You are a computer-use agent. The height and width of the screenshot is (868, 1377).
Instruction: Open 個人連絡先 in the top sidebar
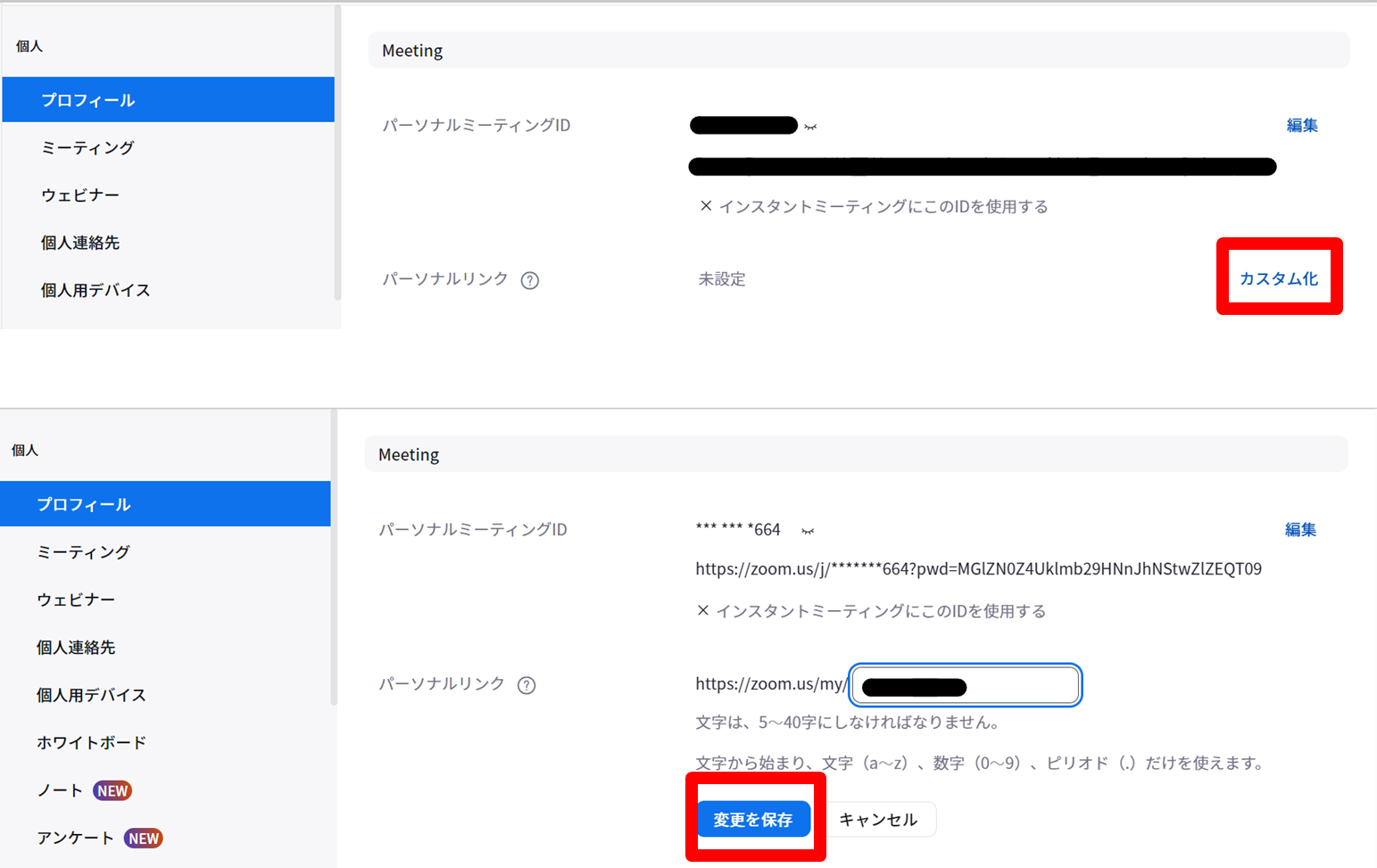click(x=80, y=242)
